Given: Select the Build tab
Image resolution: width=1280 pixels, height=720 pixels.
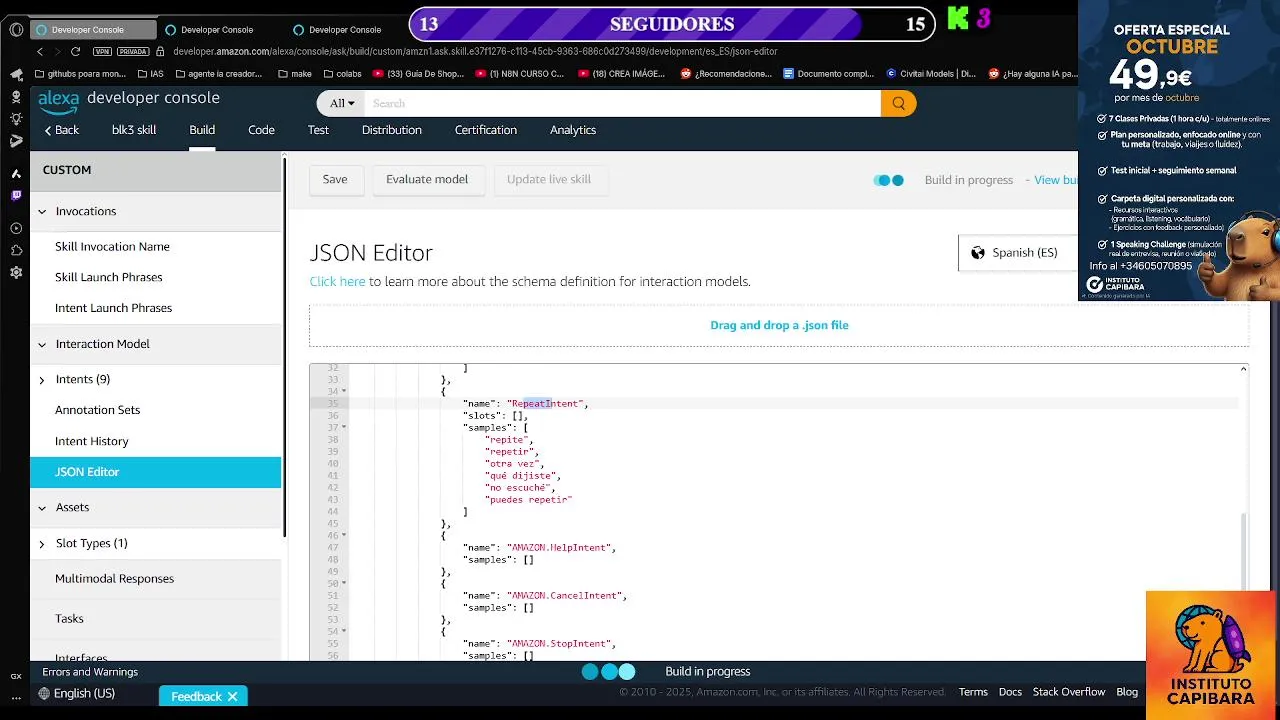Looking at the screenshot, I should click(x=202, y=130).
